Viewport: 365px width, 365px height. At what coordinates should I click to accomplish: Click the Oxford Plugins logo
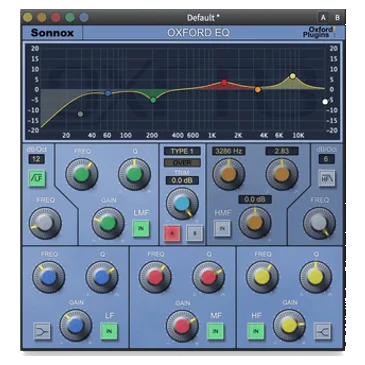(x=320, y=32)
